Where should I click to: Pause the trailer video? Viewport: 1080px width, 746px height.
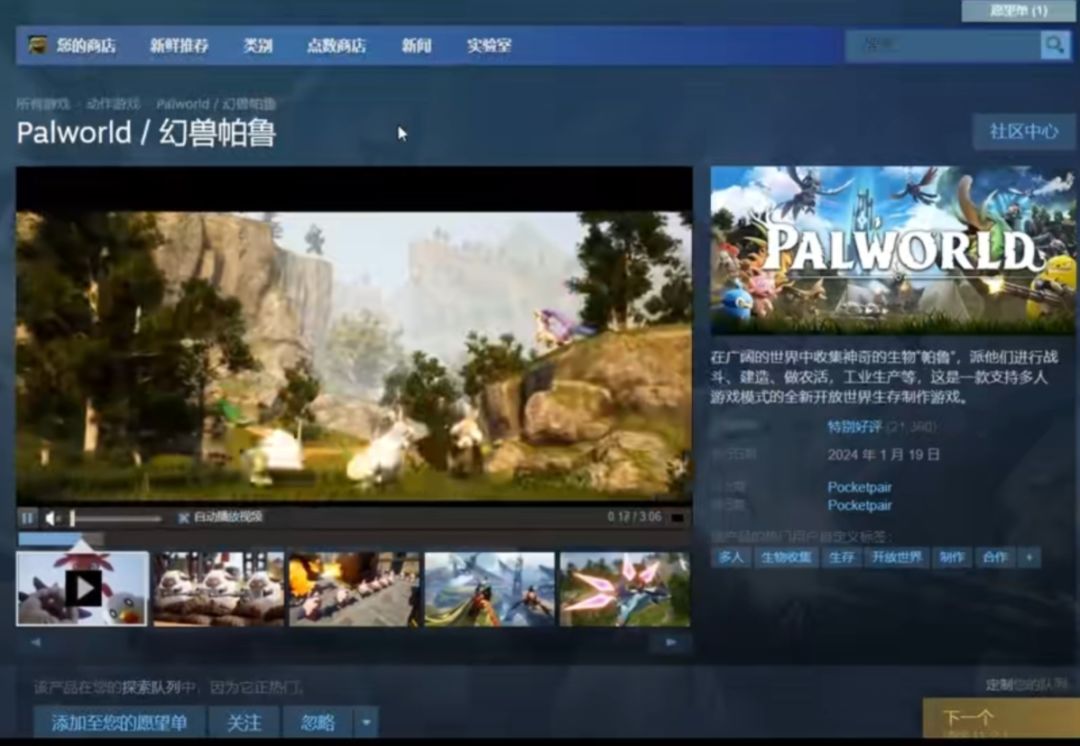click(x=28, y=517)
